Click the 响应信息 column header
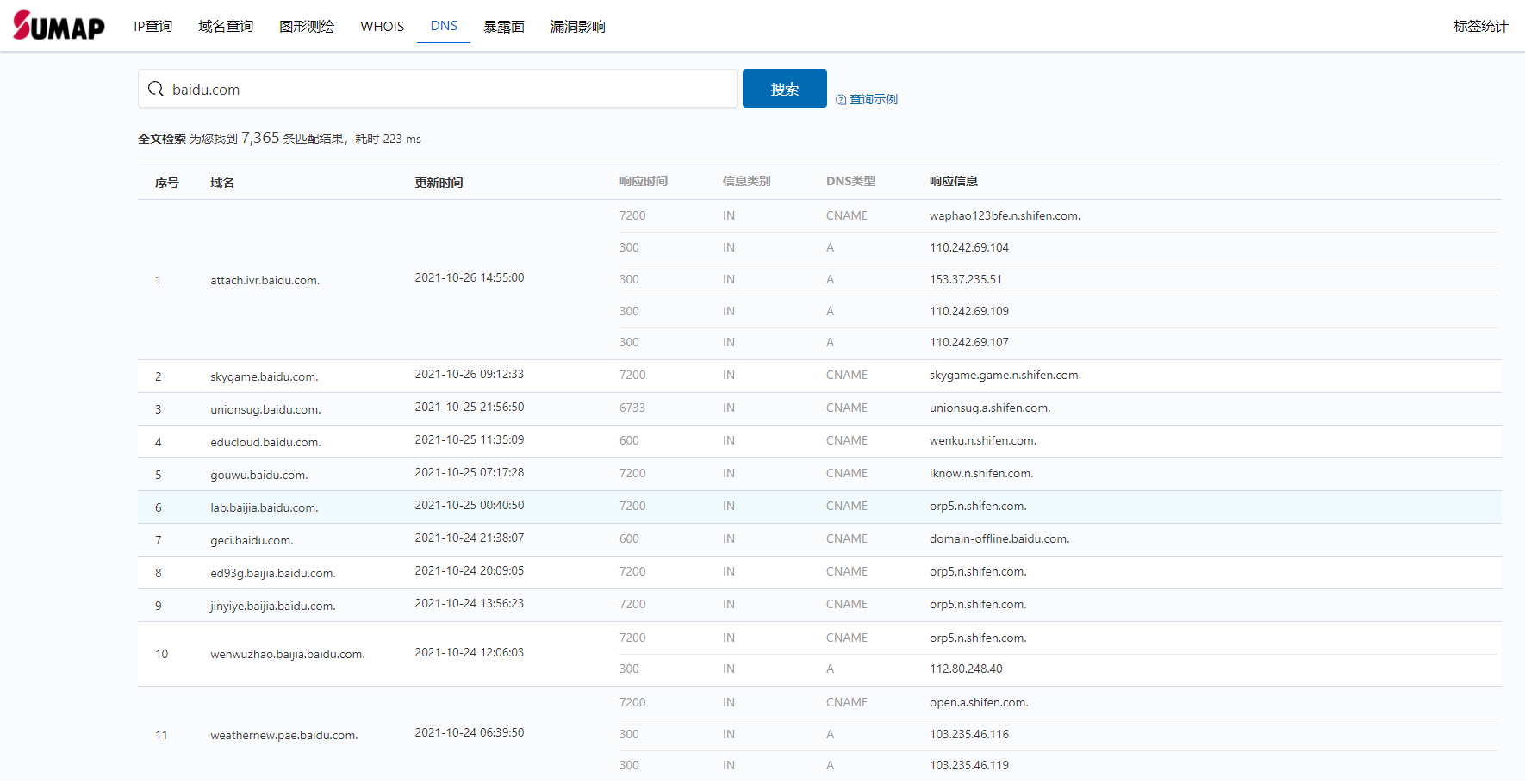This screenshot has width=1525, height=784. click(x=954, y=181)
